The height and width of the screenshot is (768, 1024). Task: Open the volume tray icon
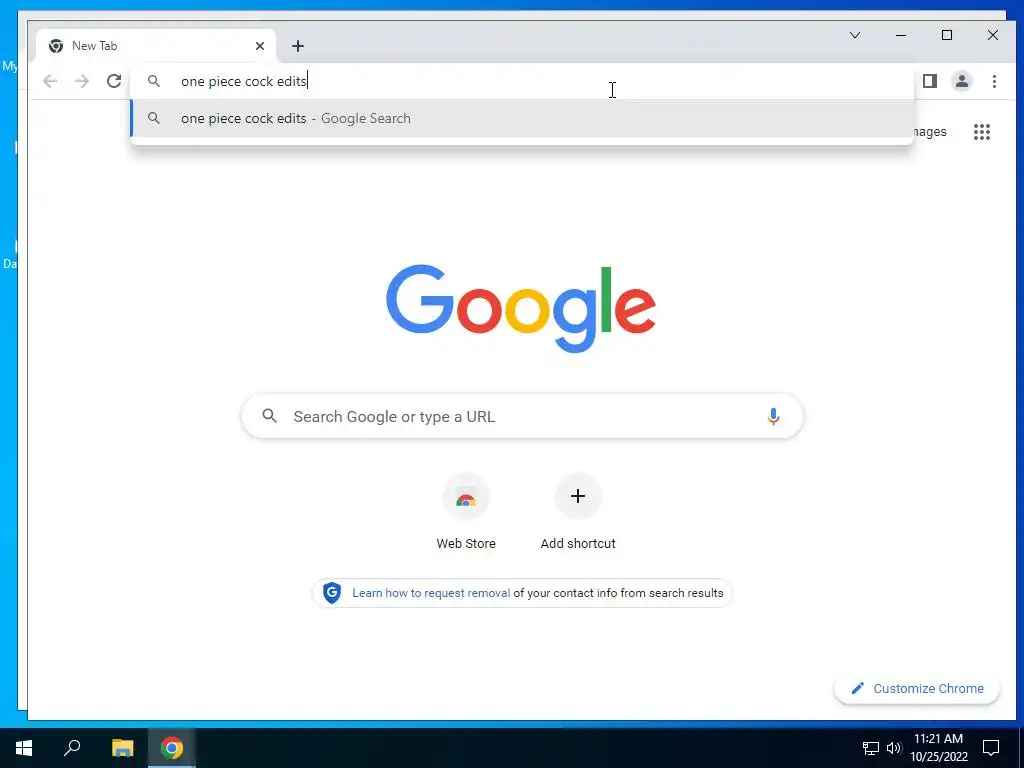(x=894, y=748)
